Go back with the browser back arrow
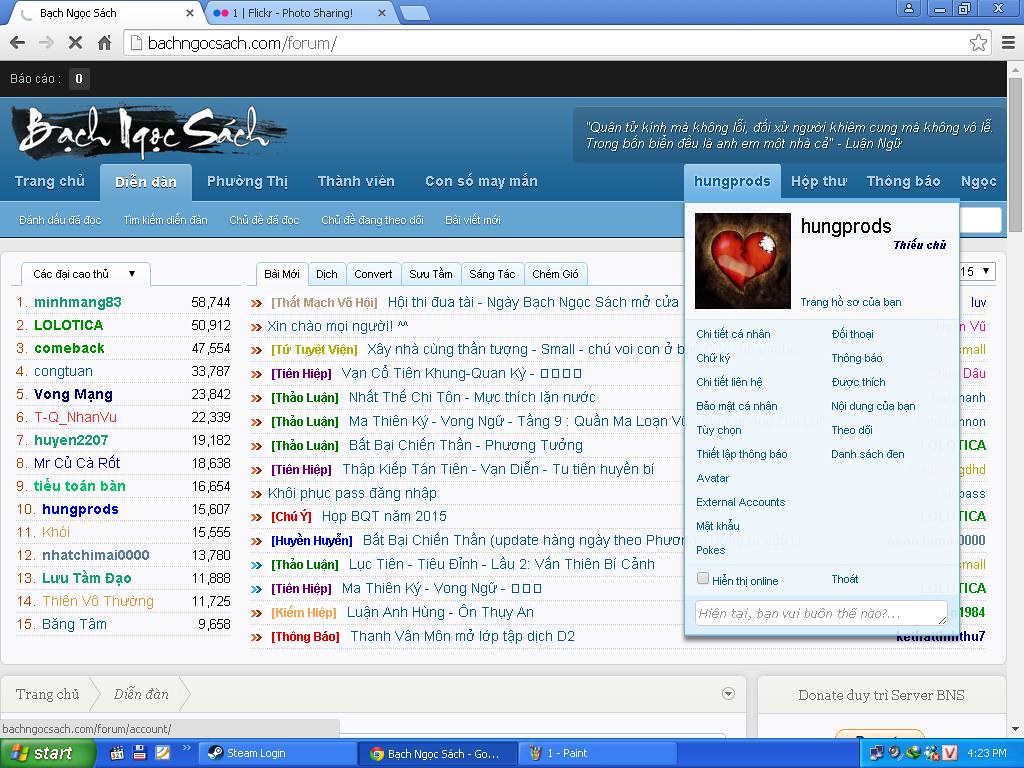Screen dimensions: 1024x768 pos(17,43)
